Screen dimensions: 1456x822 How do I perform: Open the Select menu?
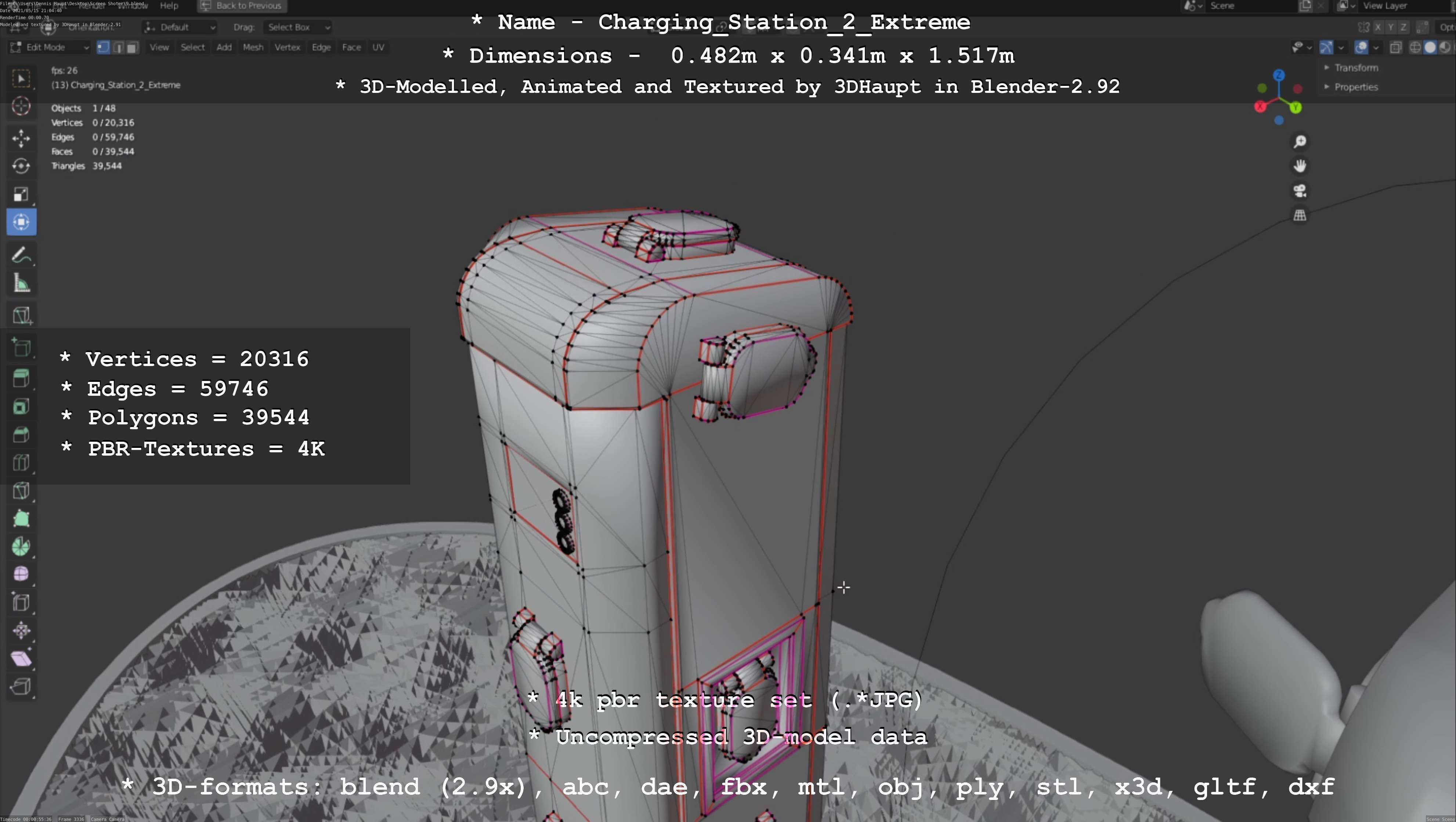[192, 47]
